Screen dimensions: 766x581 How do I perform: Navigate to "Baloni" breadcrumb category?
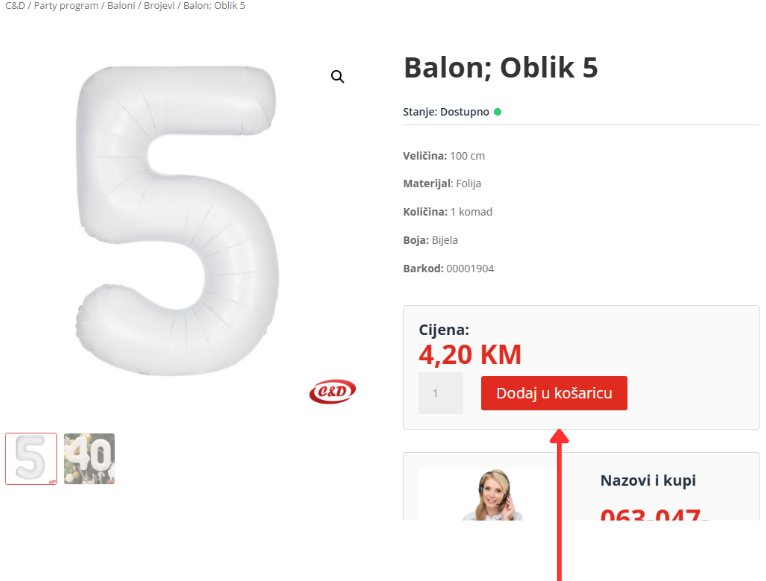(121, 6)
